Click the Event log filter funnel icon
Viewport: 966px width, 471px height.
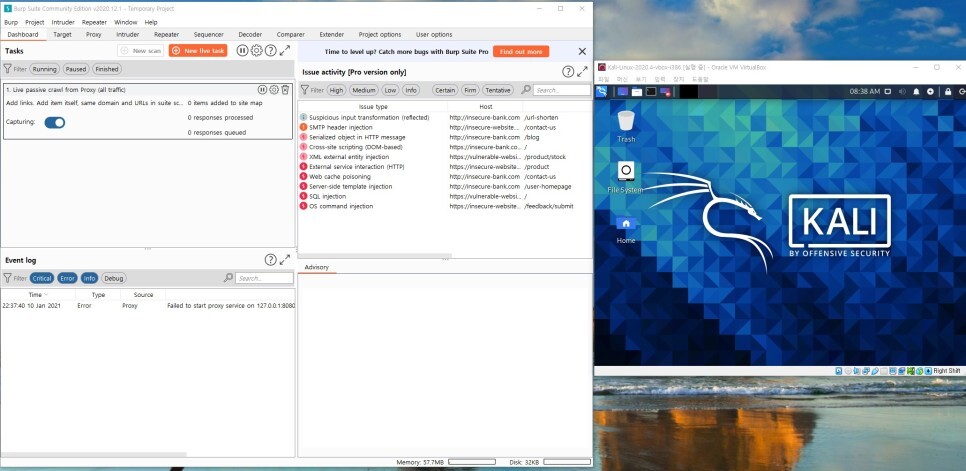coord(7,278)
